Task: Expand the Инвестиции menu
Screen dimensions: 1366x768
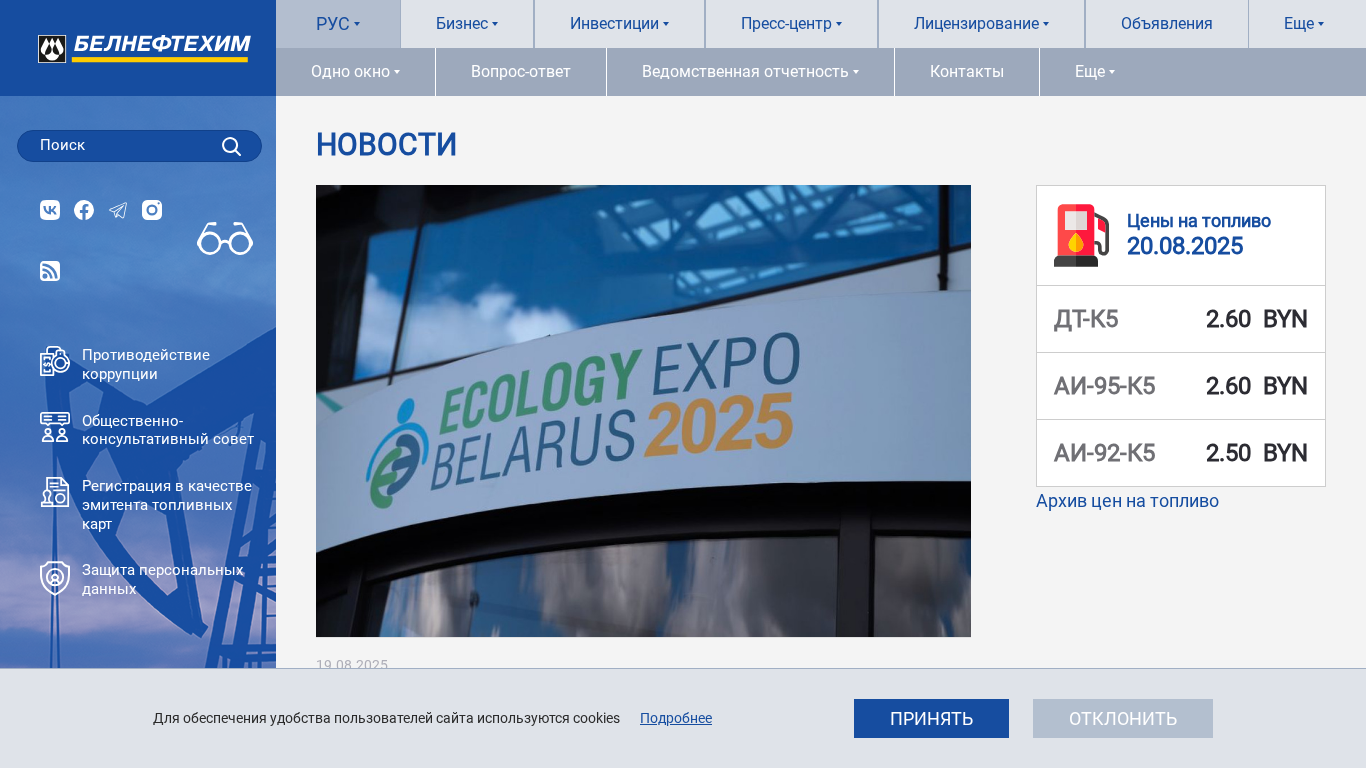Action: click(x=619, y=24)
